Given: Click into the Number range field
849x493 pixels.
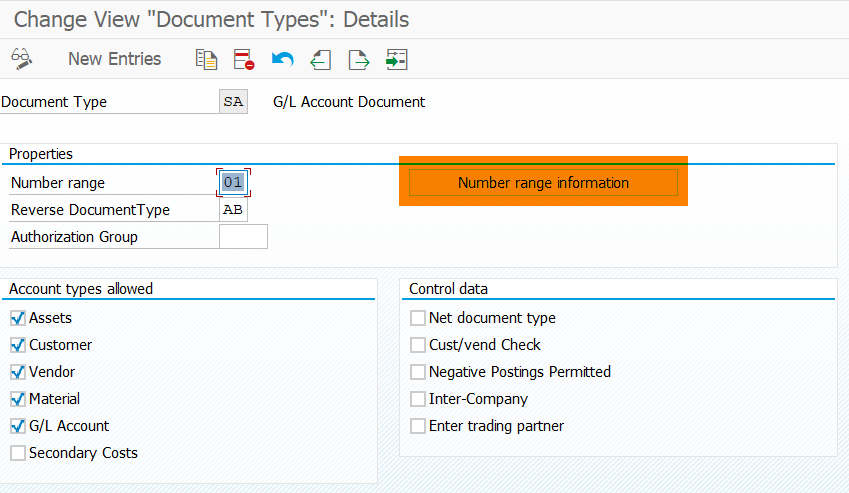Looking at the screenshot, I should point(233,183).
